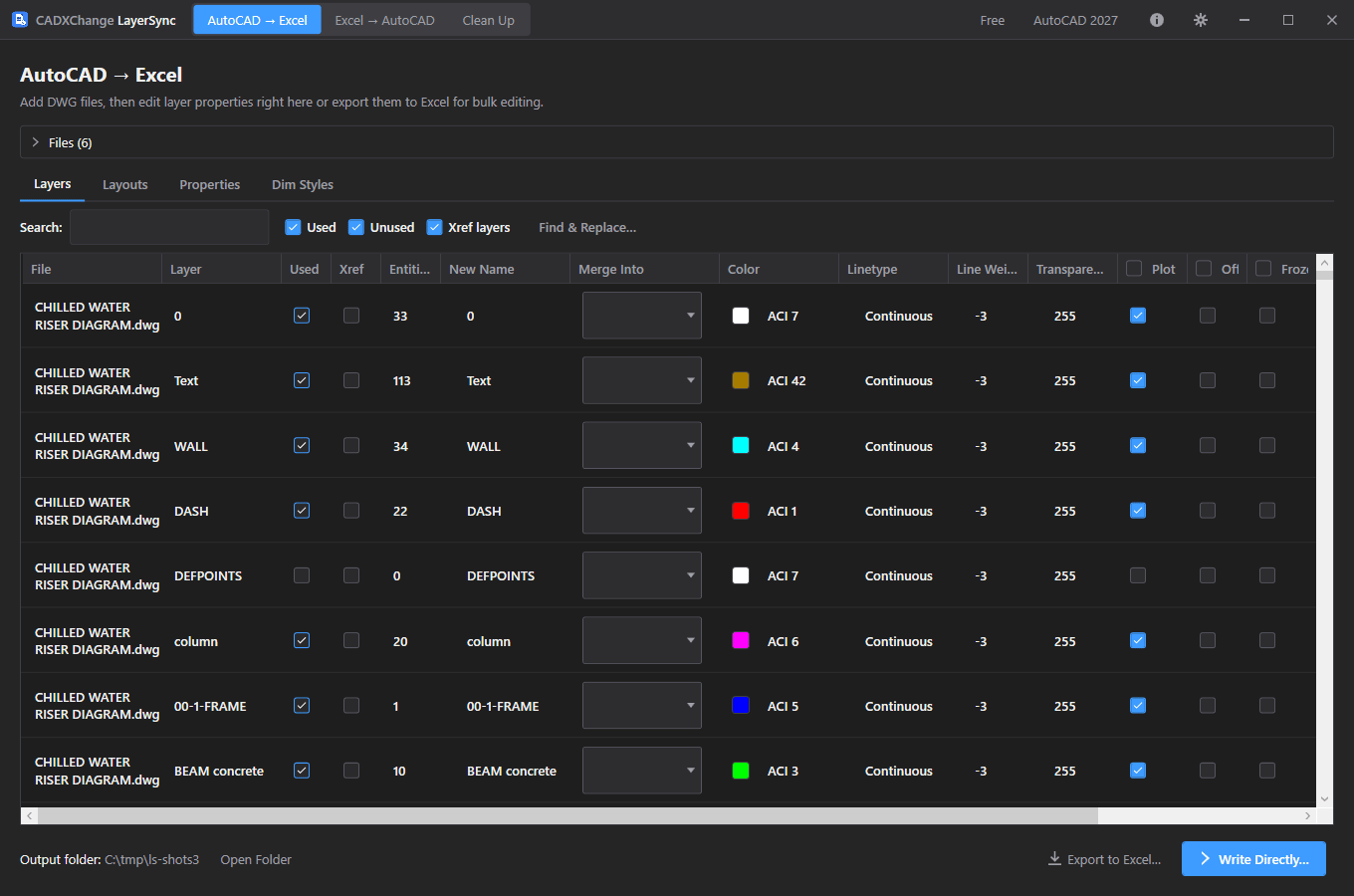The image size is (1354, 896).
Task: Click Continuous linetype for the WALL layer
Action: 899,446
